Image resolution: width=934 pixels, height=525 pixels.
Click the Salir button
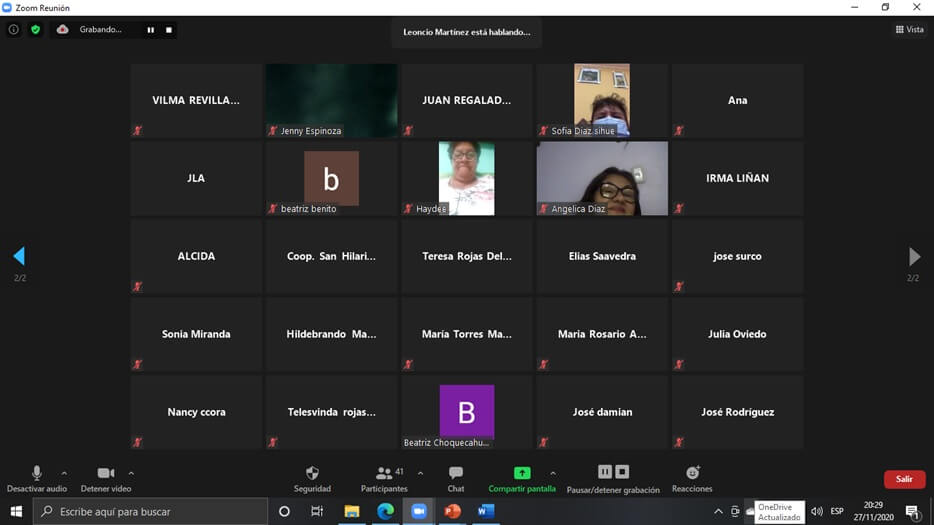(x=904, y=479)
